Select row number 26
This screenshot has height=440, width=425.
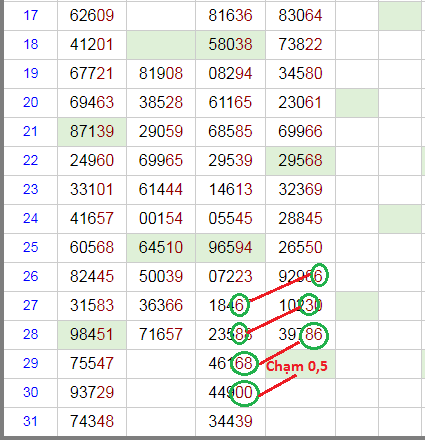click(31, 276)
